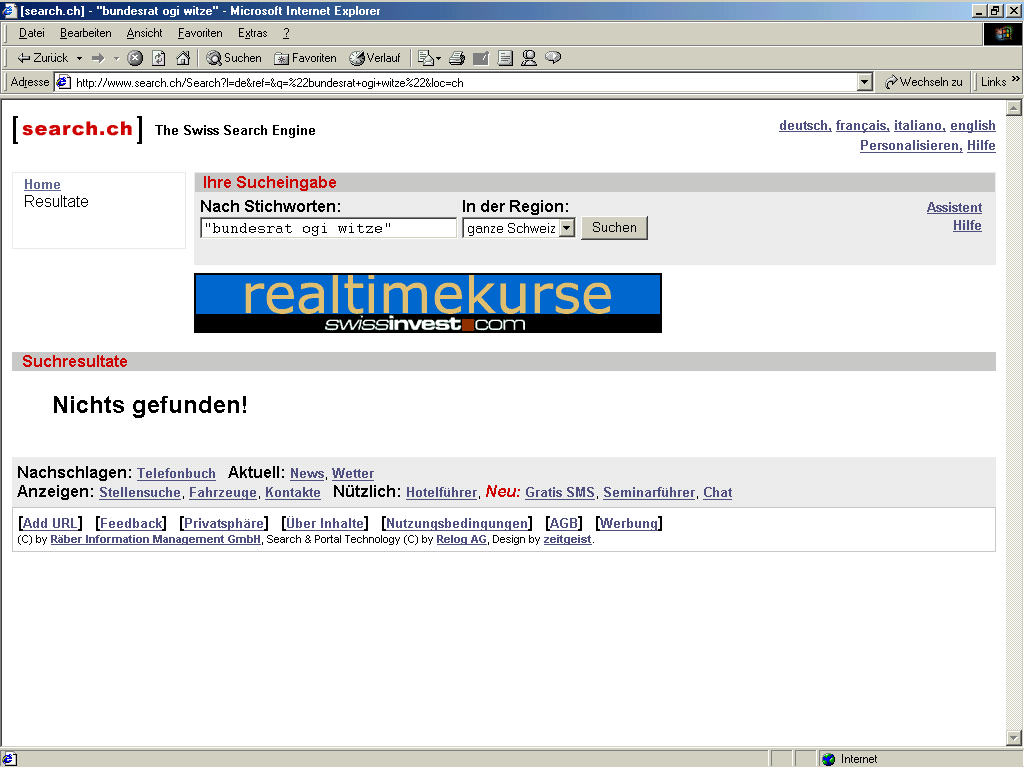Open the Kontakte link
The image size is (1024, 768).
click(293, 492)
